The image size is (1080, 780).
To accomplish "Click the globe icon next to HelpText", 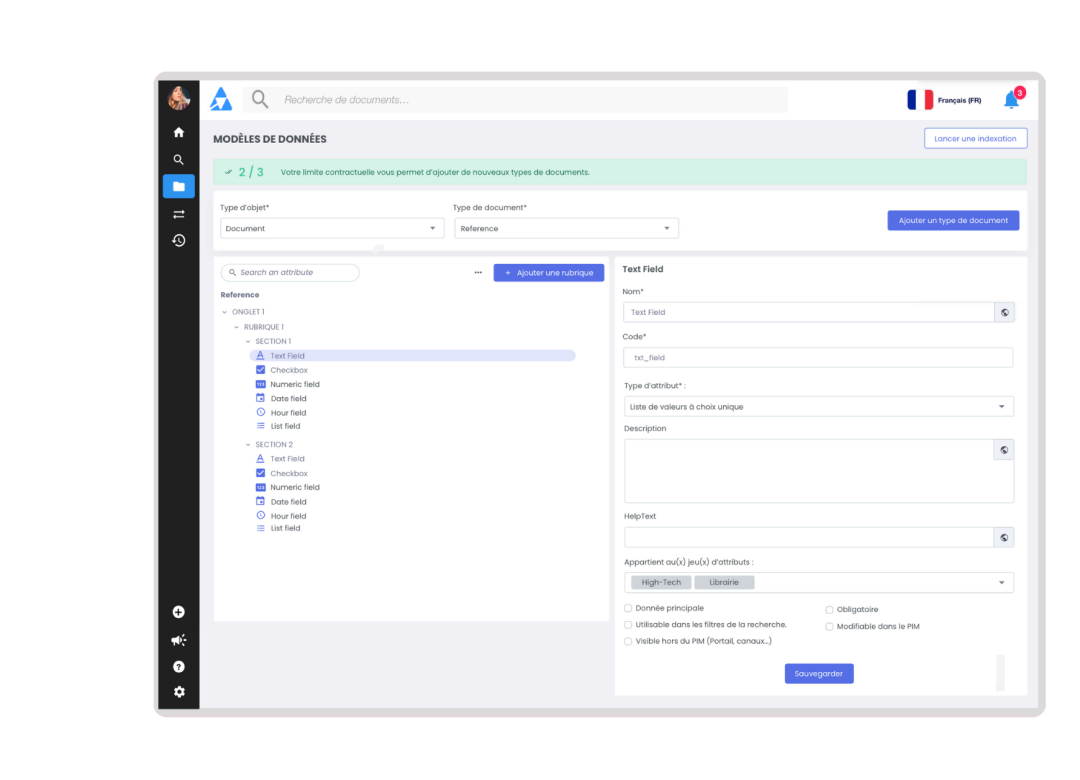I will 1004,537.
